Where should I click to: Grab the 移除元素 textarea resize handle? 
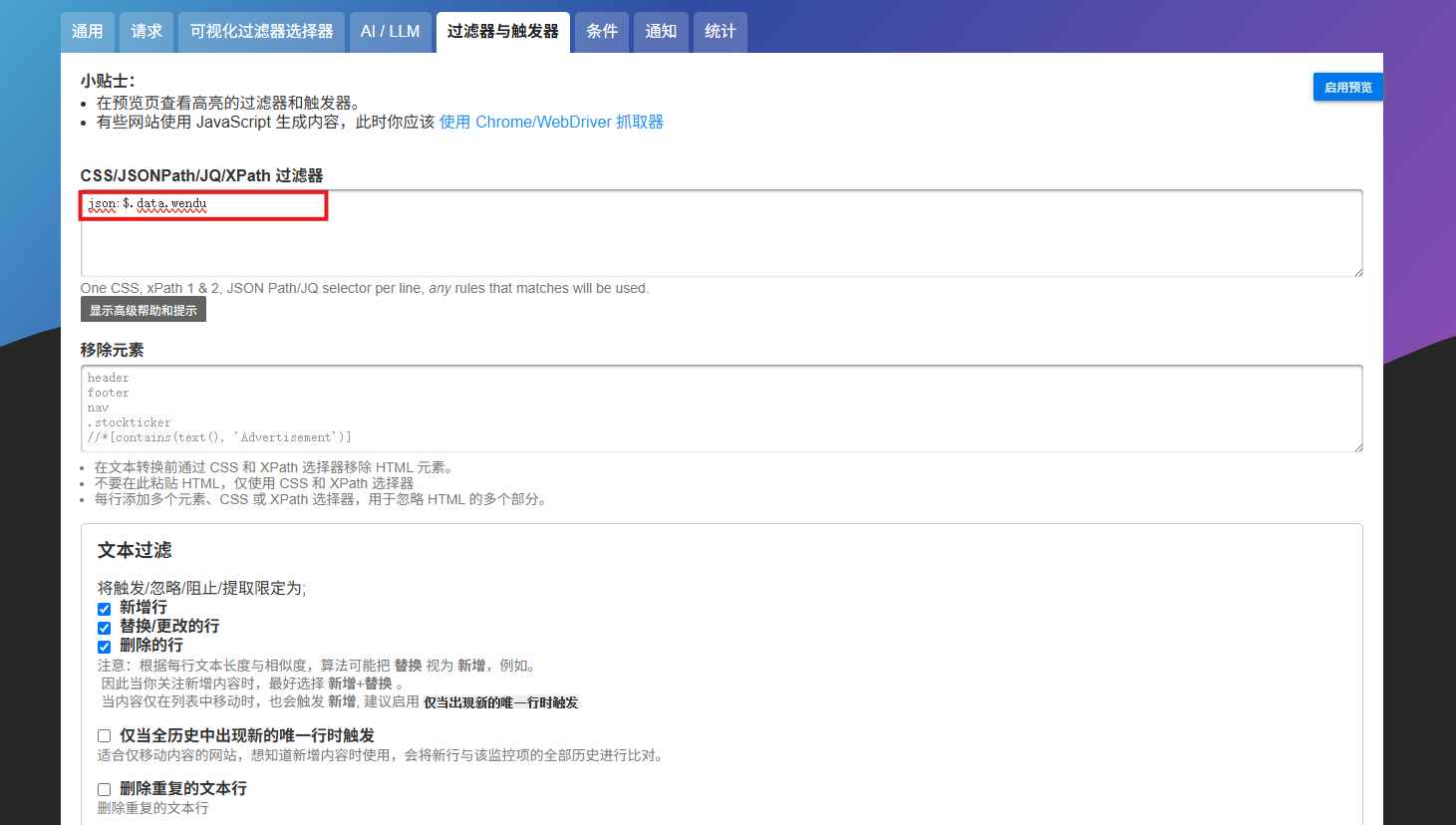click(1357, 446)
